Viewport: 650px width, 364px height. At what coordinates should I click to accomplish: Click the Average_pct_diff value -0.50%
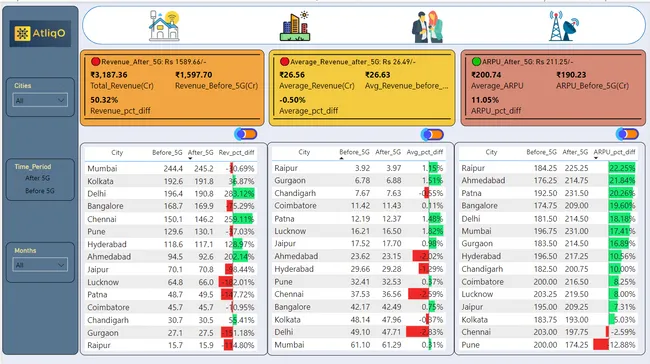tap(292, 100)
